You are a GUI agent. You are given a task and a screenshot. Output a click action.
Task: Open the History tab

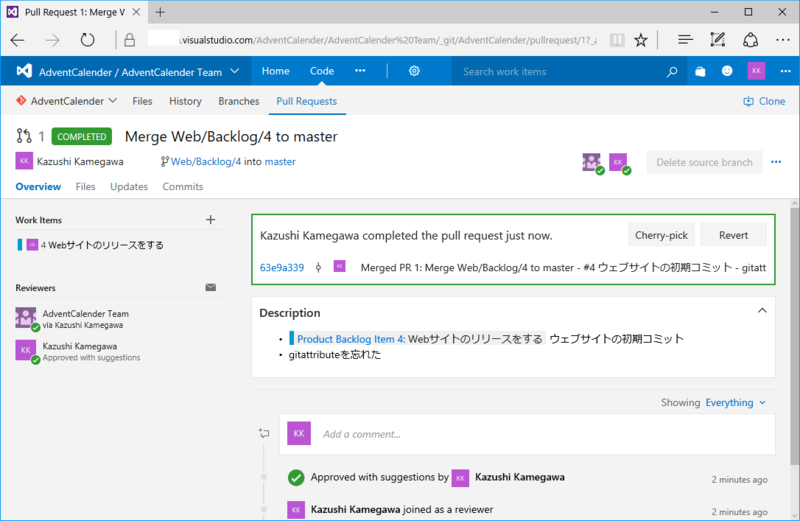click(x=185, y=101)
